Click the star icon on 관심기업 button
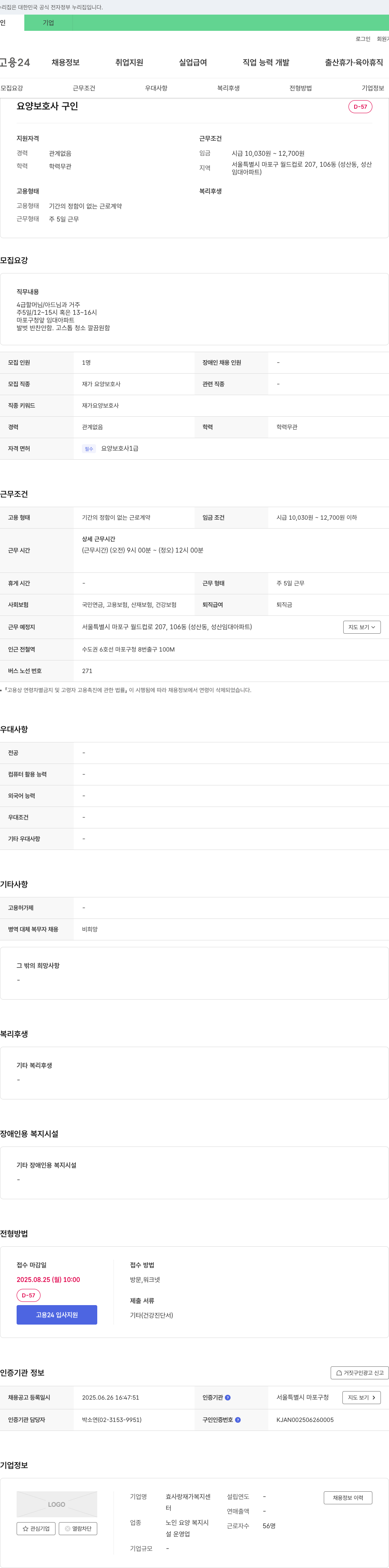389x1568 pixels. 26,1528
